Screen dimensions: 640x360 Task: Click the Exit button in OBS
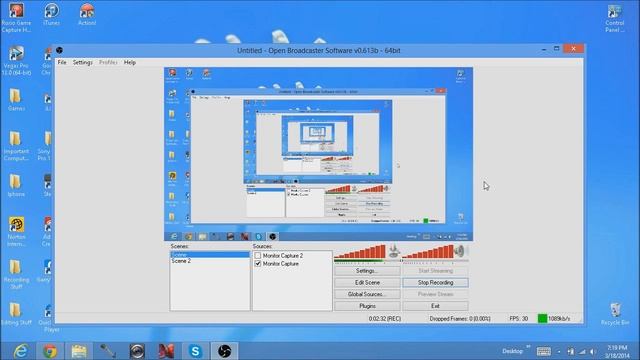[436, 306]
